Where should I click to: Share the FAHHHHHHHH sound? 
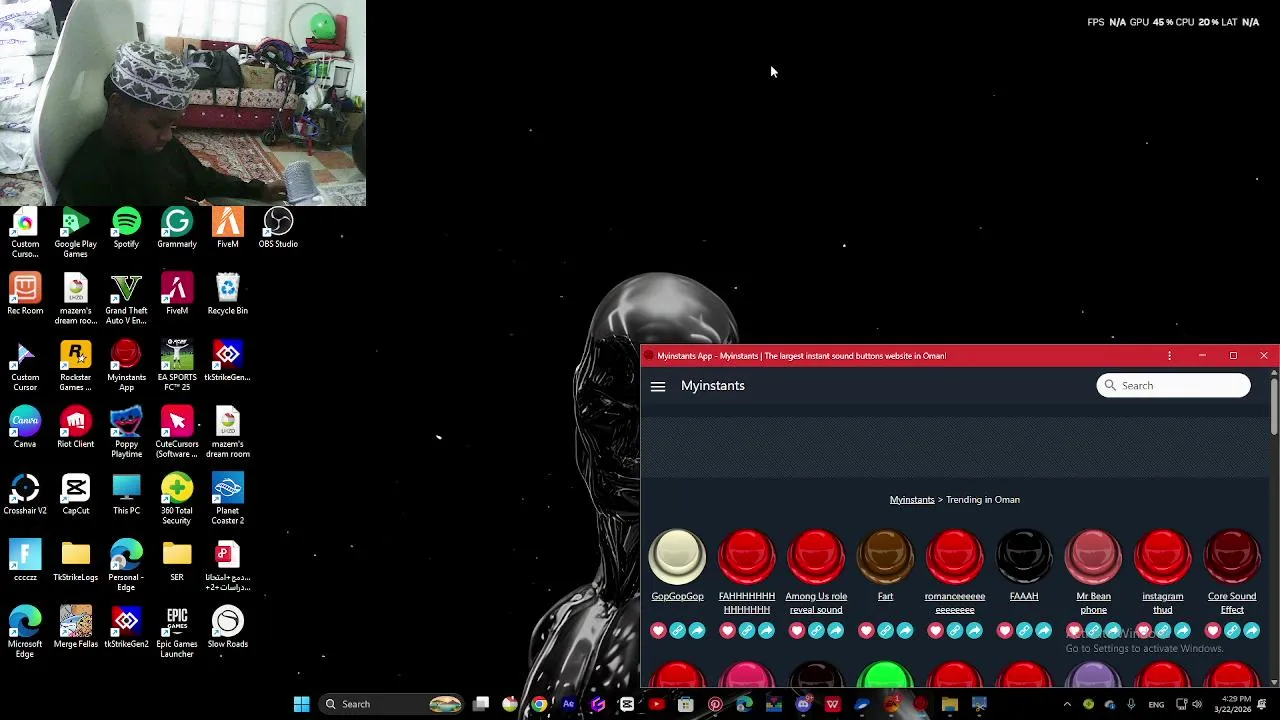click(x=767, y=630)
